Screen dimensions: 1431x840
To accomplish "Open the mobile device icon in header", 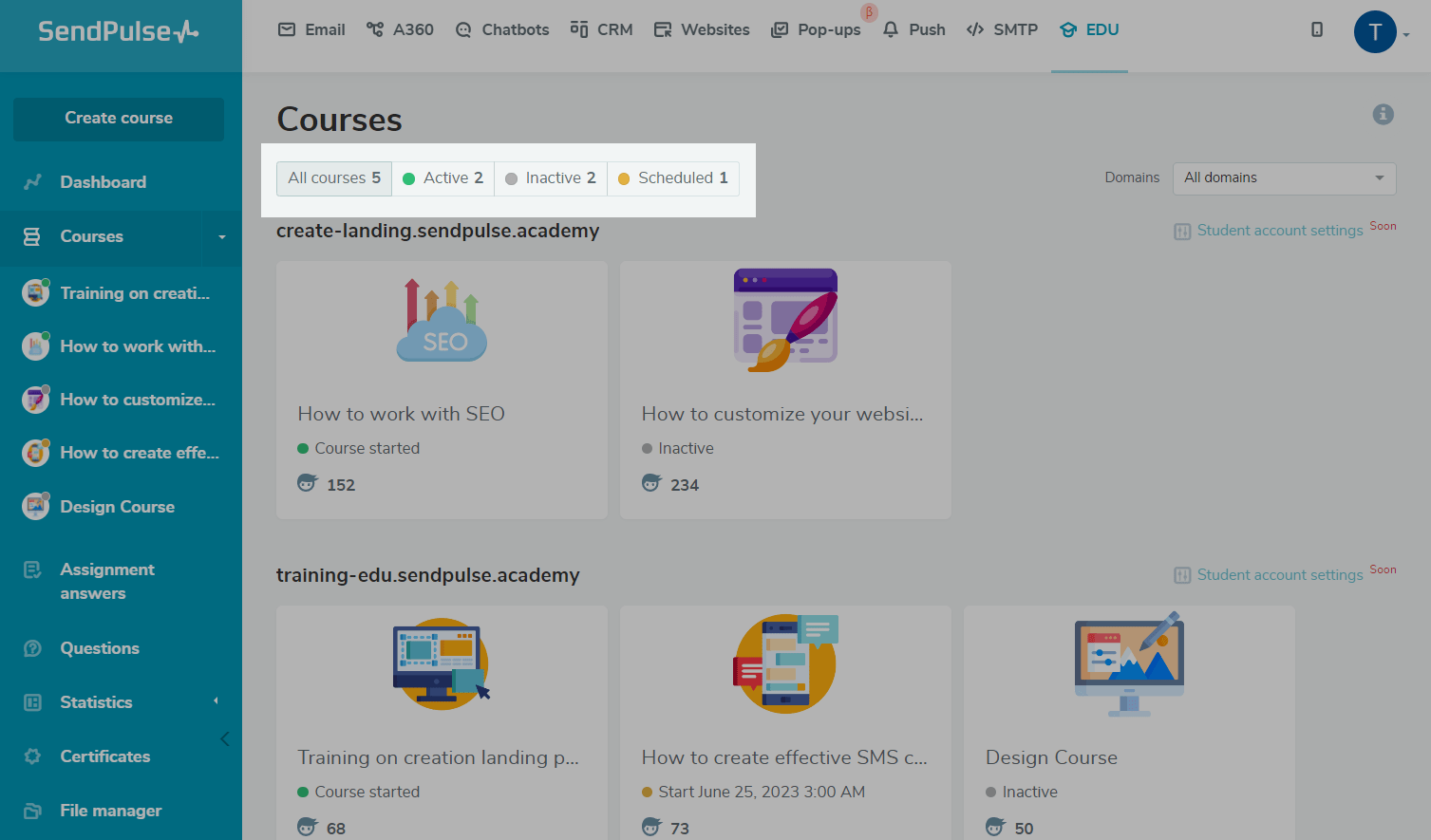I will (1316, 29).
